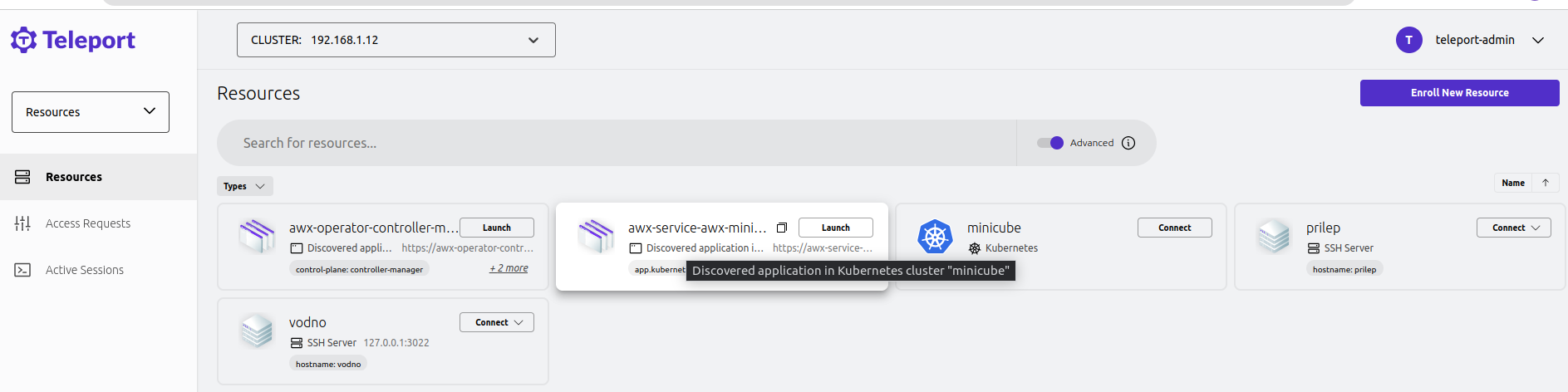Toggle sort direction arrow
This screenshot has width=1568, height=392.
coord(1546,183)
